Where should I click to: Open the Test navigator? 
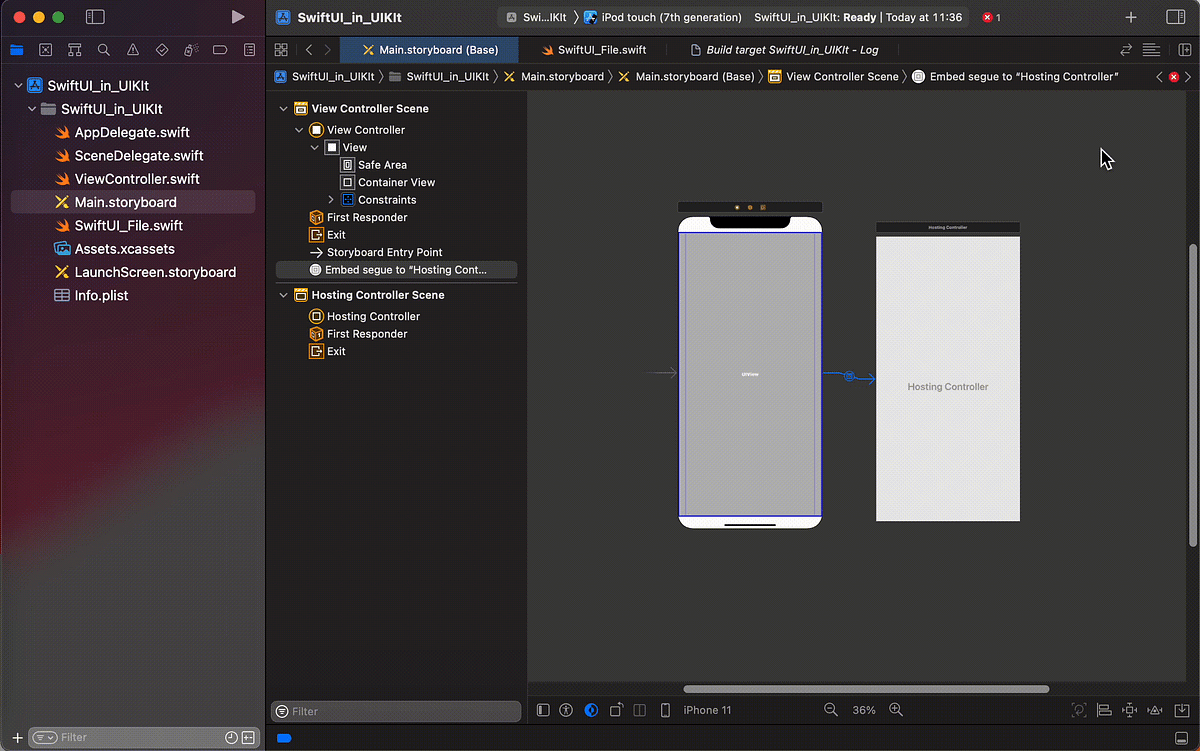click(x=161, y=49)
